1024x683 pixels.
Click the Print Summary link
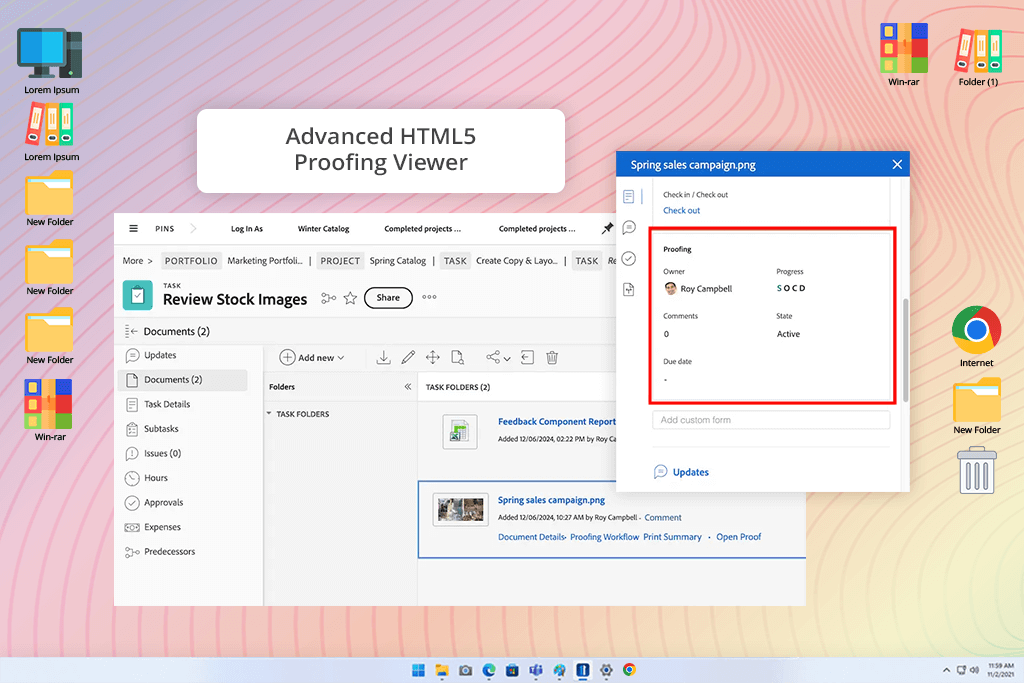coord(672,537)
